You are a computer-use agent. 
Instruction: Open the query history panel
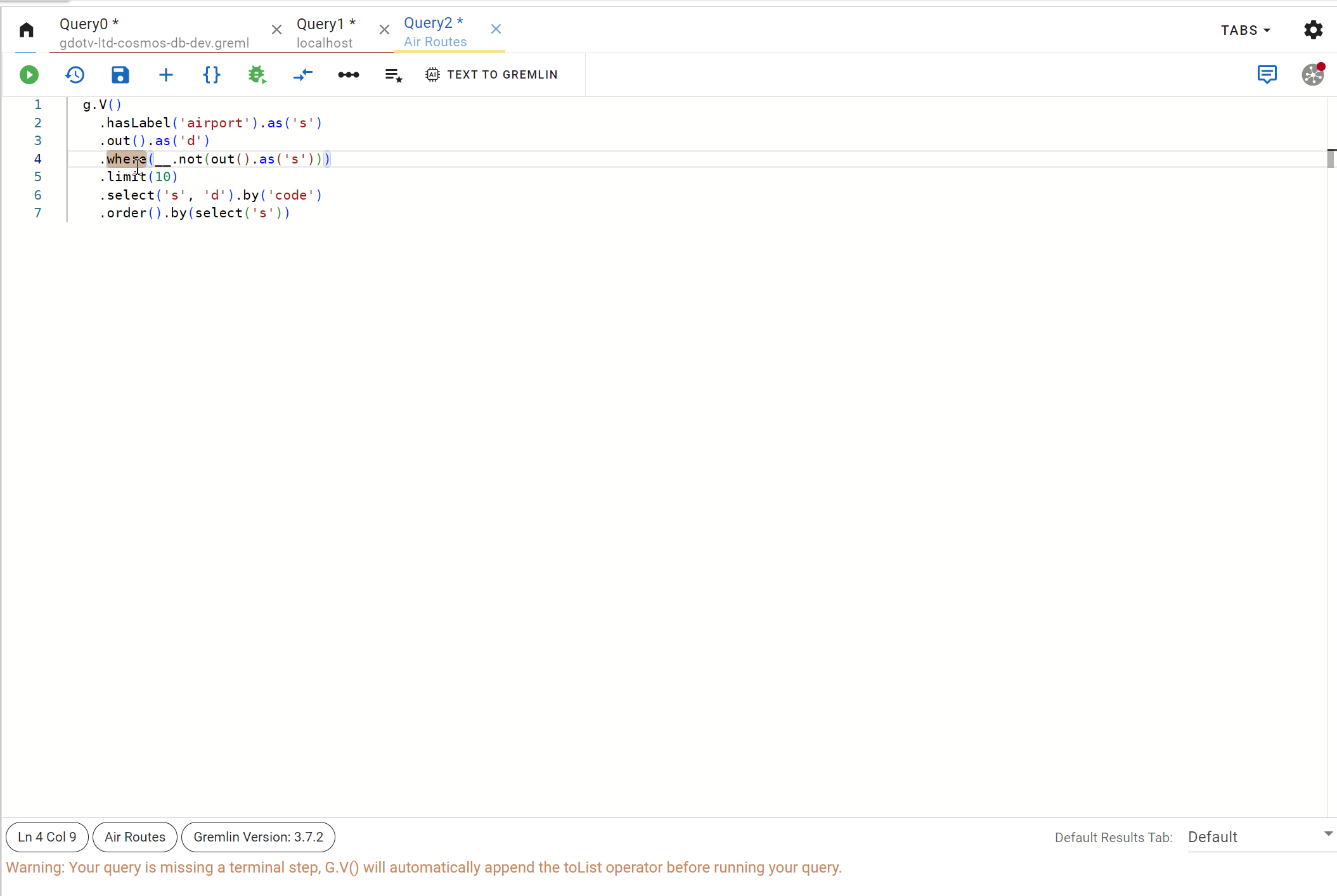point(74,74)
